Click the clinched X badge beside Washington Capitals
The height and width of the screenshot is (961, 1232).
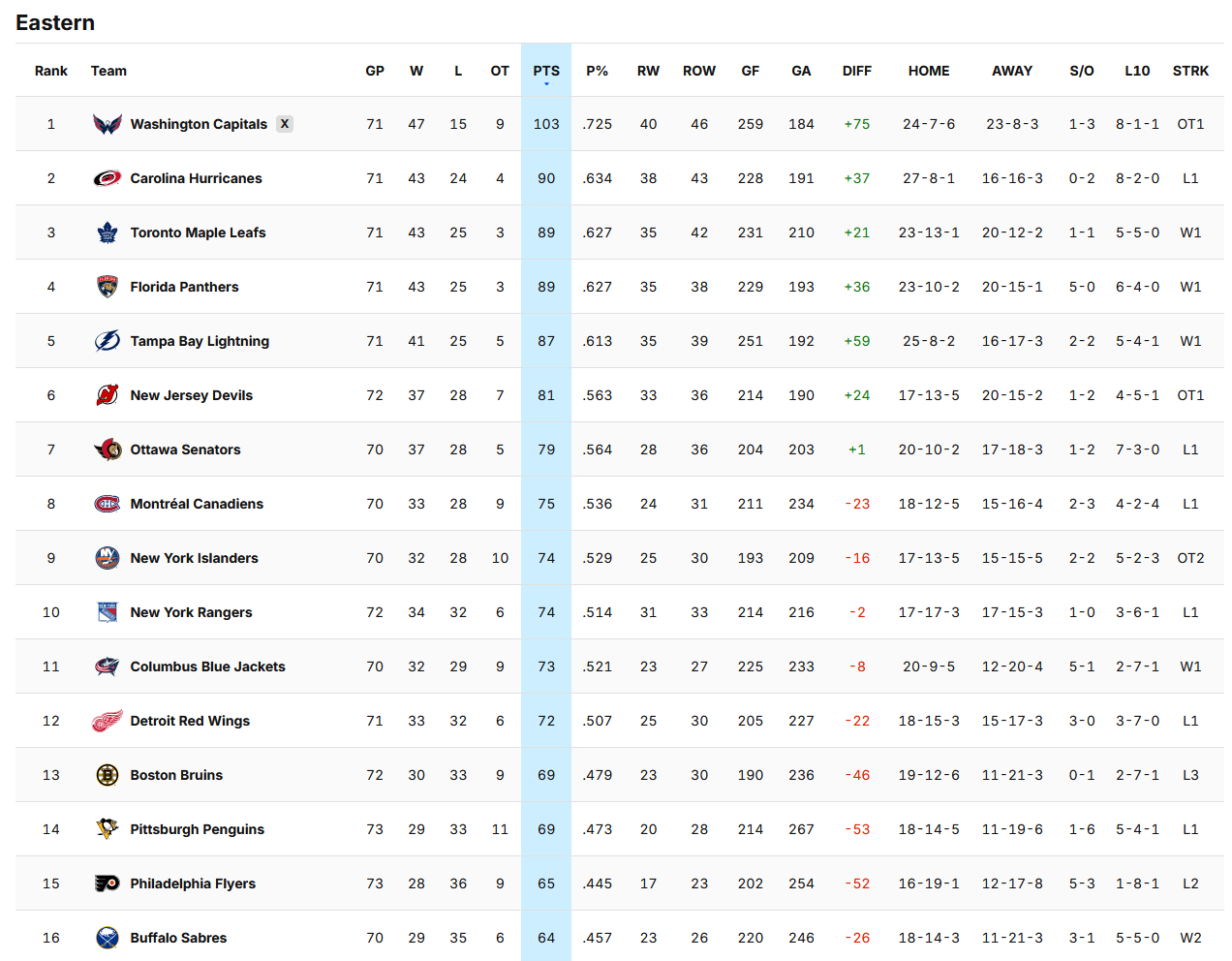tap(285, 124)
